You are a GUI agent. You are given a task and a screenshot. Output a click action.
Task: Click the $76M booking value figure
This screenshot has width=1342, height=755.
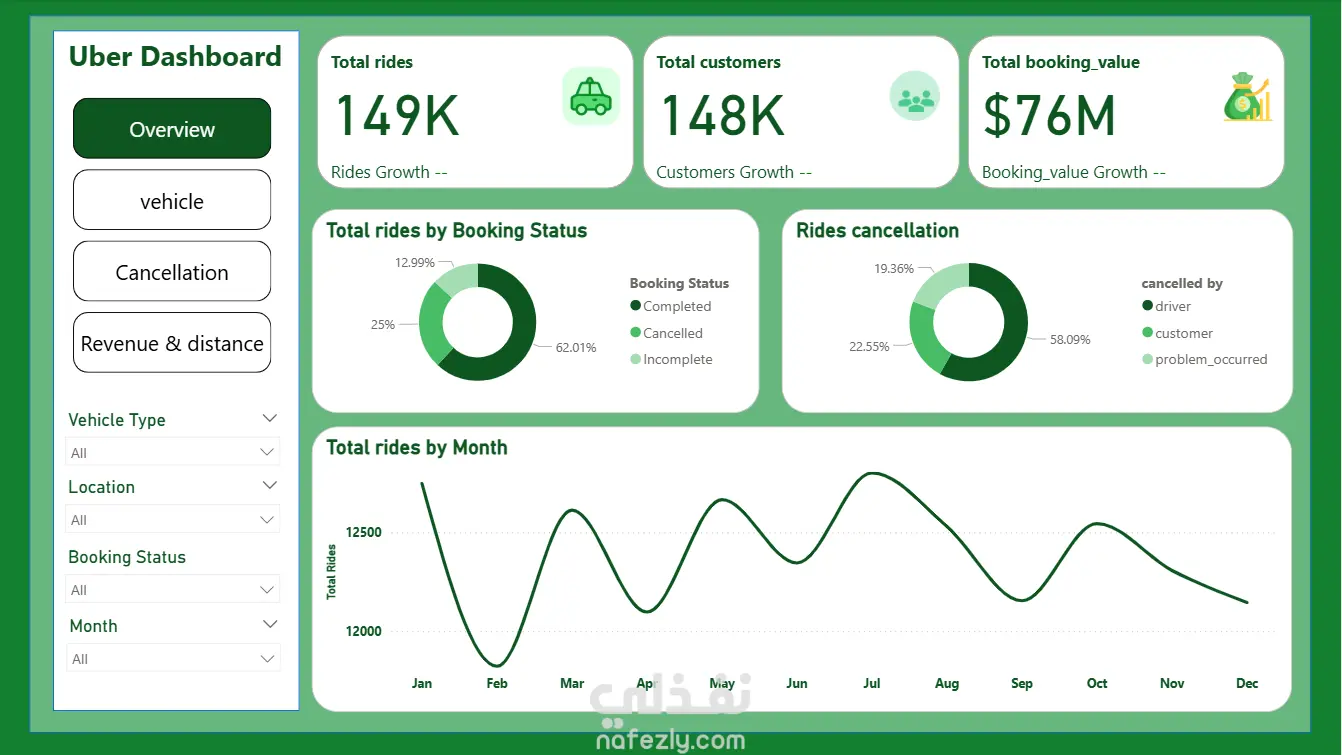[1049, 115]
